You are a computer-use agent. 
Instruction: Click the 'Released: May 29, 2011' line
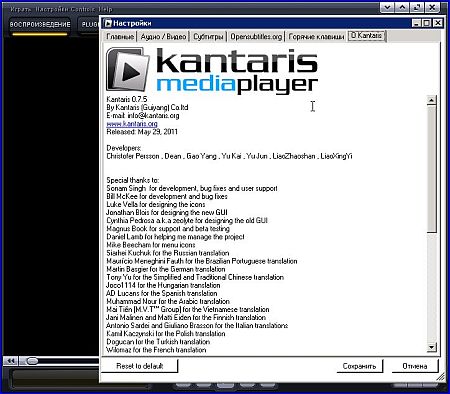coord(142,132)
